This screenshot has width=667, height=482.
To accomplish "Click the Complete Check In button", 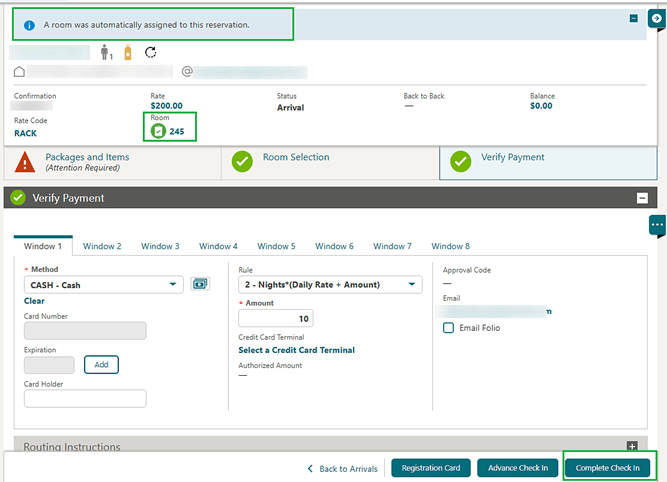I will (x=607, y=468).
